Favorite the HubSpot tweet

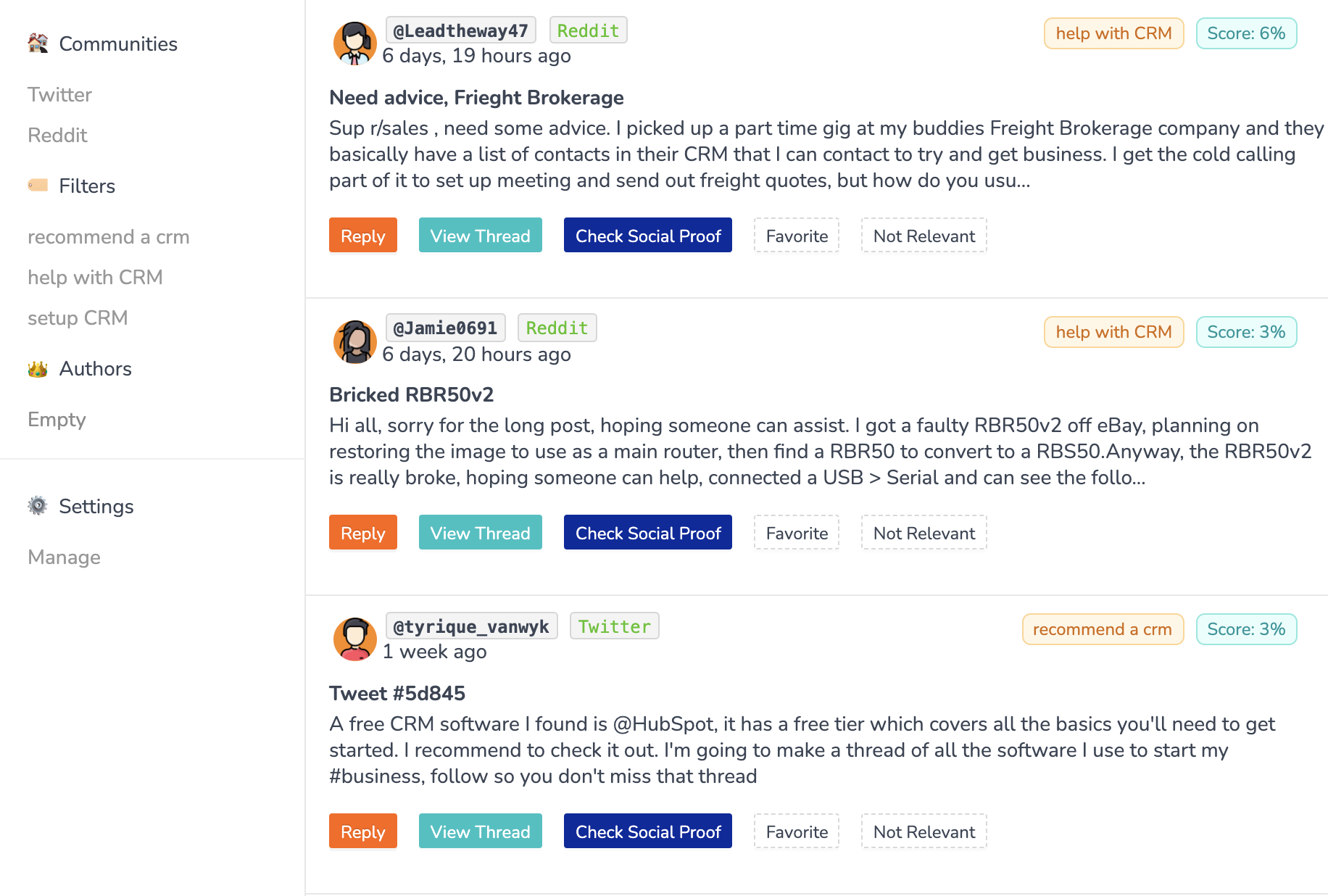click(797, 831)
